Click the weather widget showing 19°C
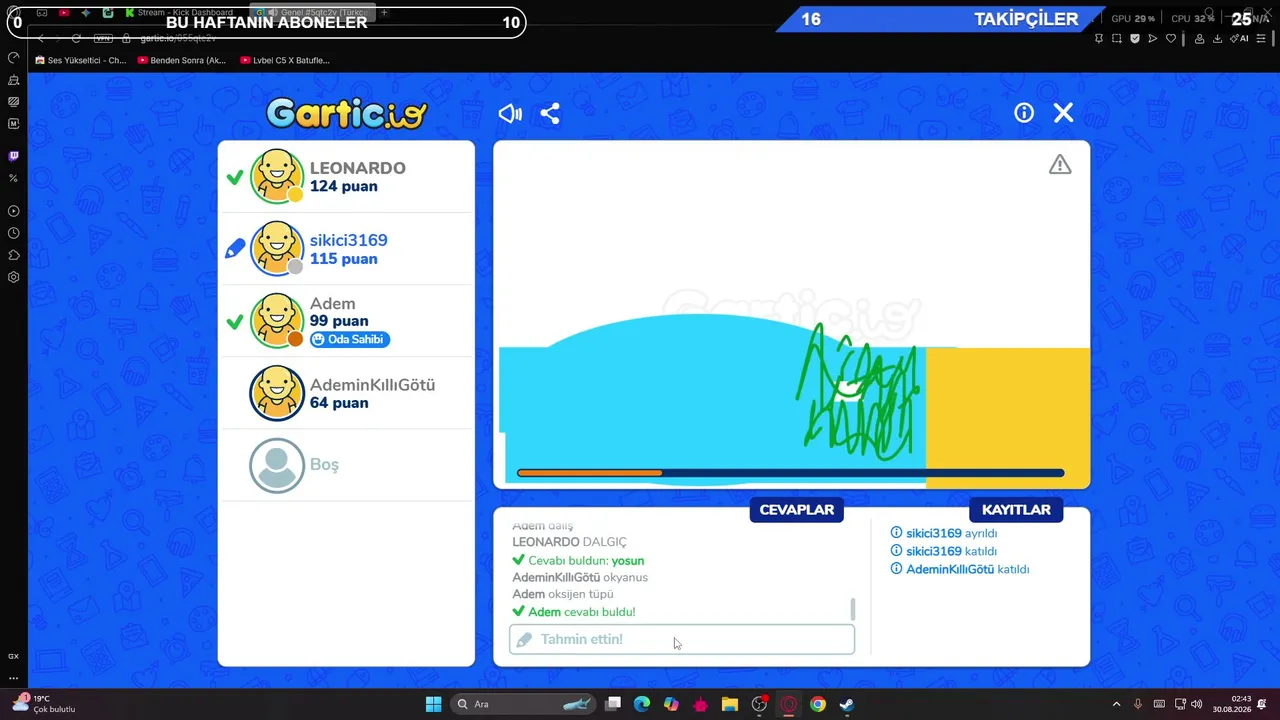Viewport: 1280px width, 720px height. [x=42, y=704]
